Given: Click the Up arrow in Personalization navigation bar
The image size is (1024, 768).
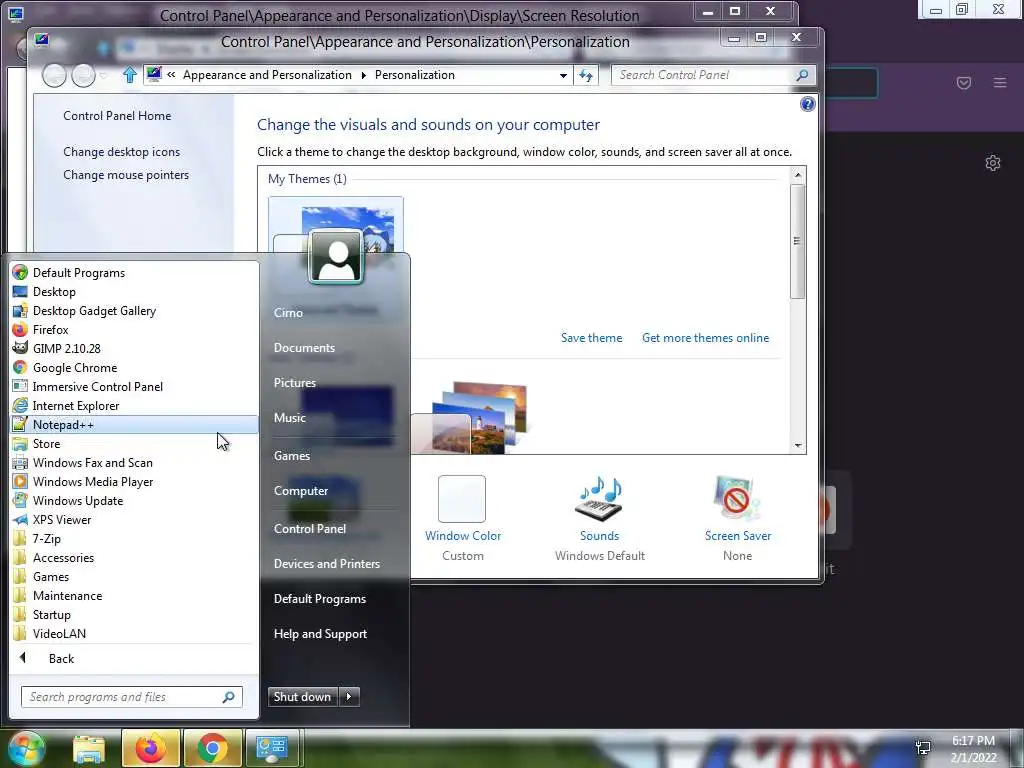Looking at the screenshot, I should coord(130,75).
